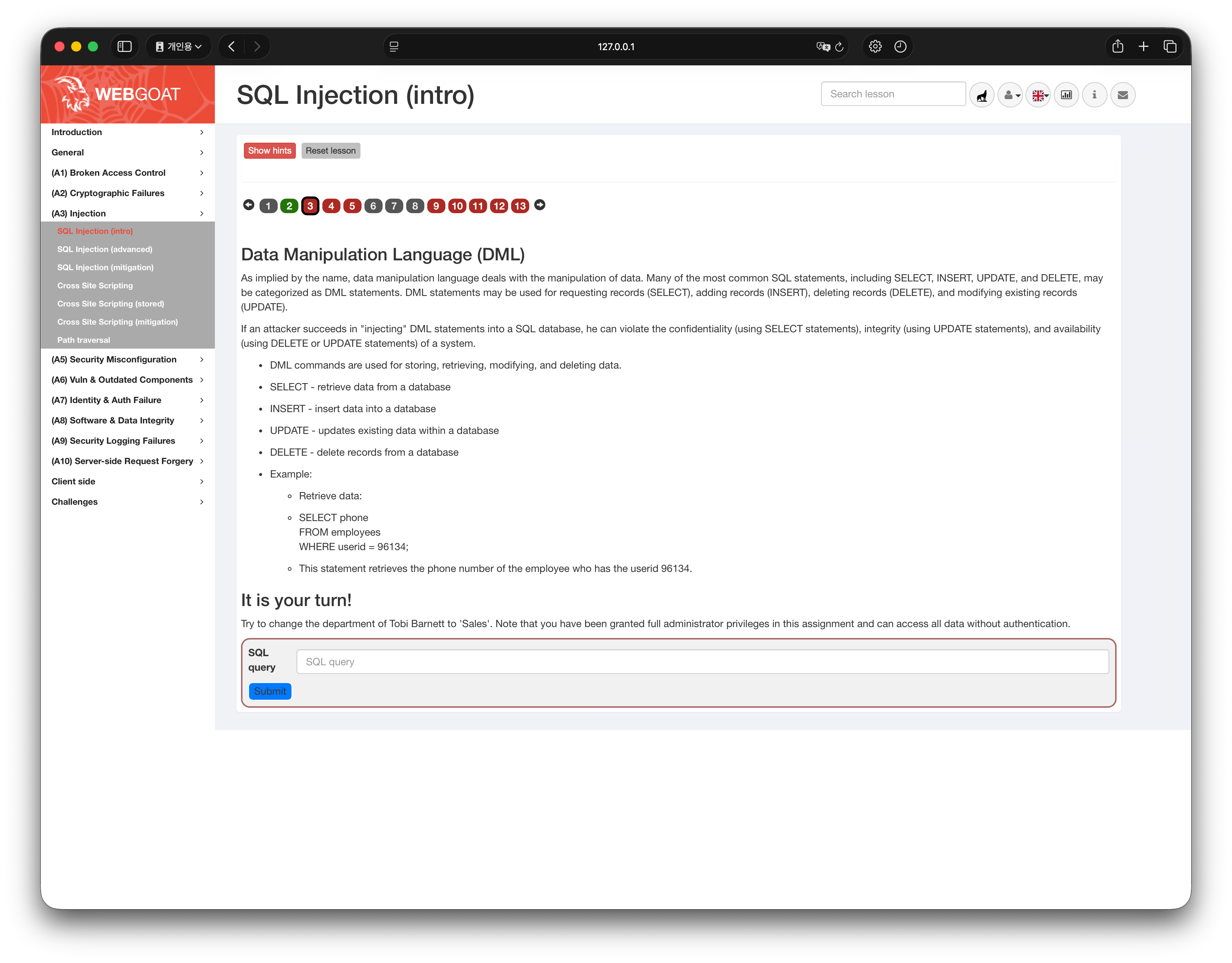Viewport: 1232px width, 963px height.
Task: Click the Search lesson field
Action: pyautogui.click(x=894, y=94)
